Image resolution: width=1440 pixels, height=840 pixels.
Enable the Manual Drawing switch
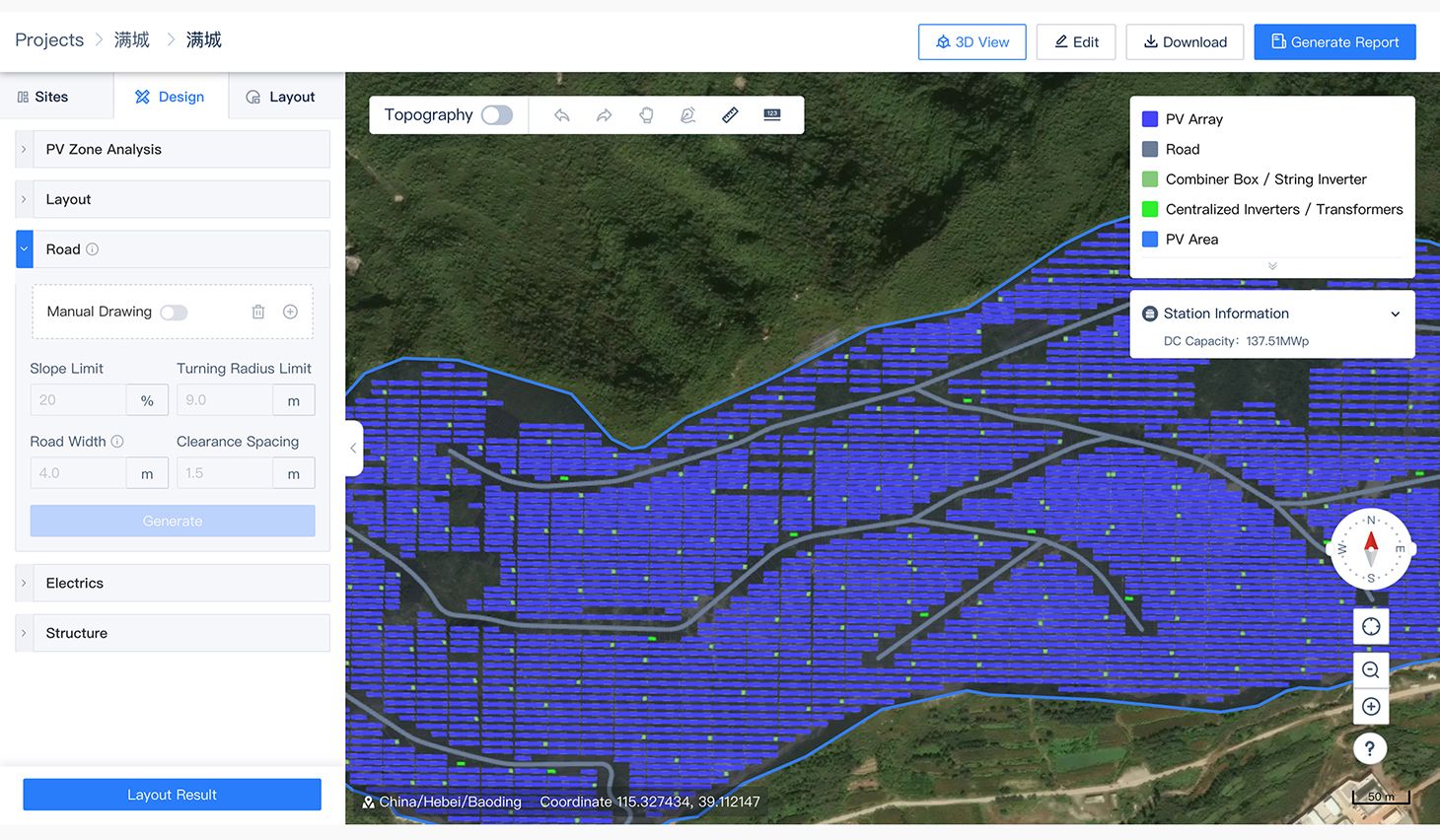[174, 313]
